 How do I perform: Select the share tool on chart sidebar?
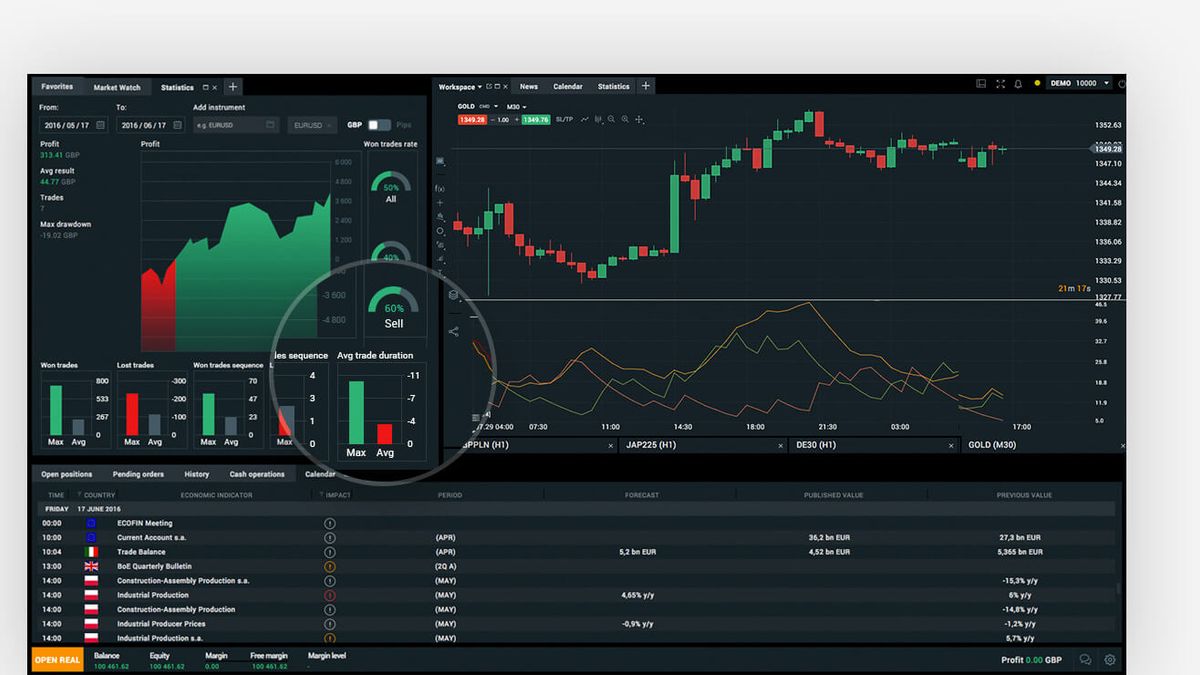pos(453,331)
